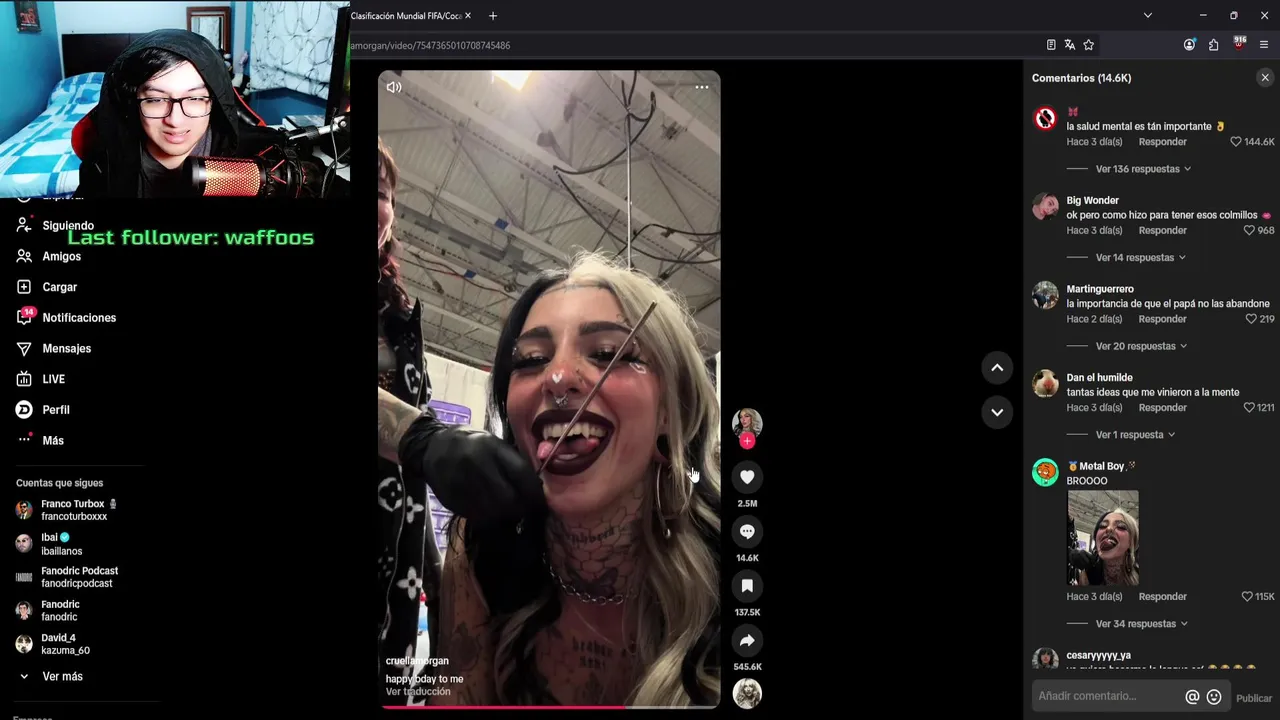
Task: Open the cruellamorgan username on the video
Action: 417,661
